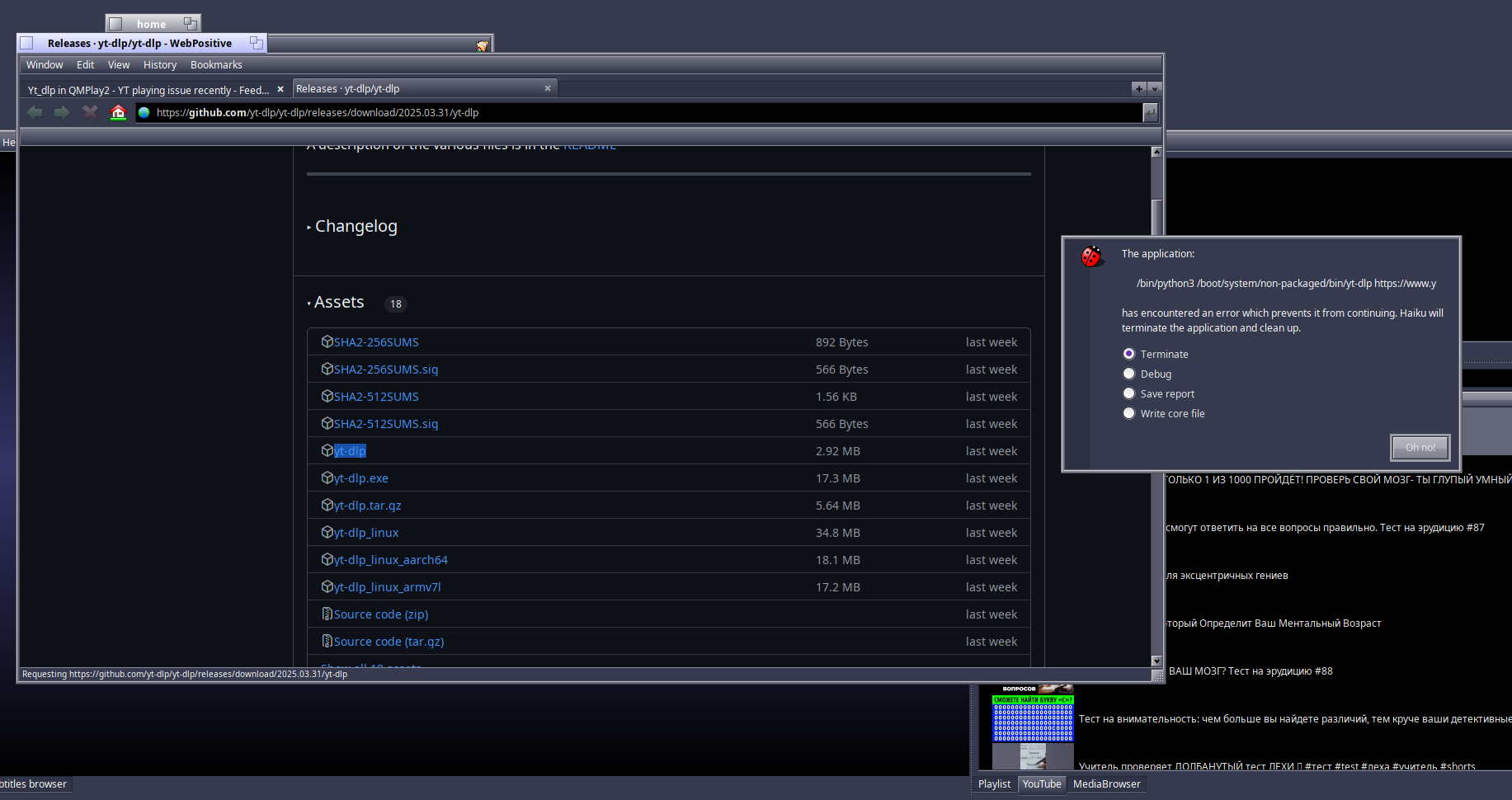The width and height of the screenshot is (1512, 800).
Task: Go forward with the browser forward arrow
Action: 62,112
